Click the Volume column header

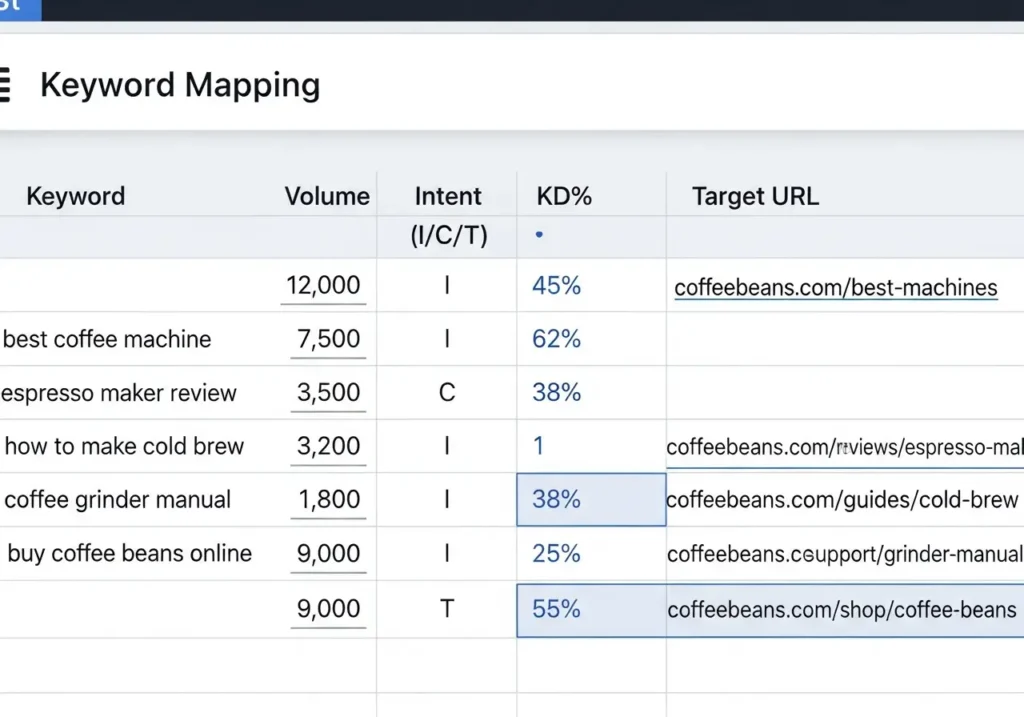[x=327, y=196]
